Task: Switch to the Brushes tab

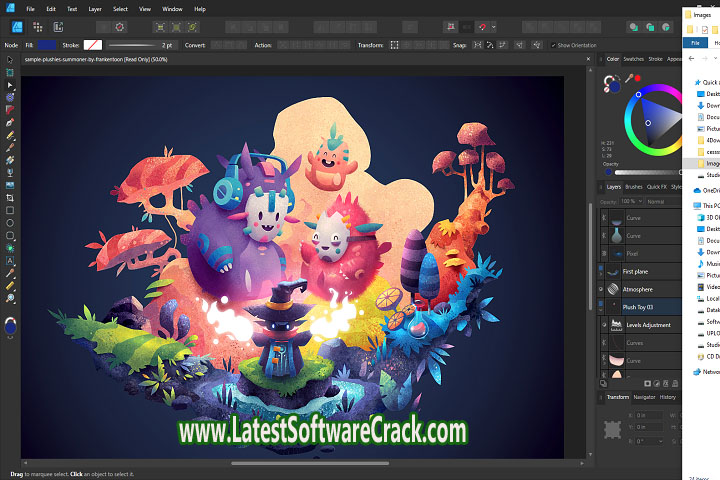Action: (x=634, y=187)
